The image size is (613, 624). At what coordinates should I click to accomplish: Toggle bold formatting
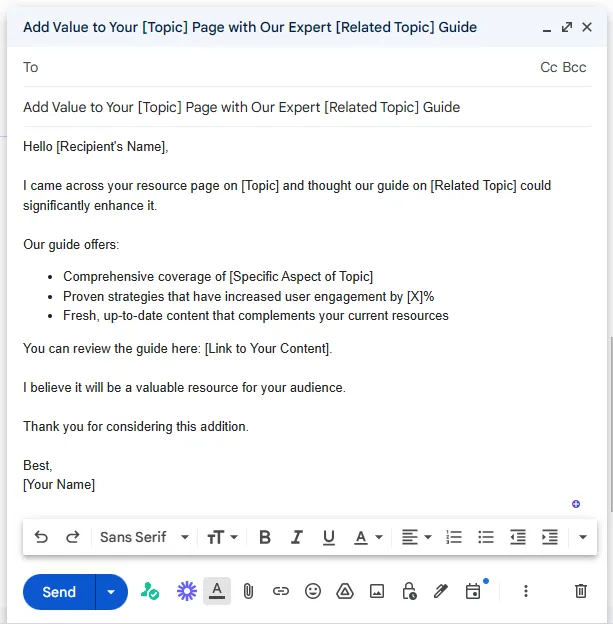tap(265, 537)
